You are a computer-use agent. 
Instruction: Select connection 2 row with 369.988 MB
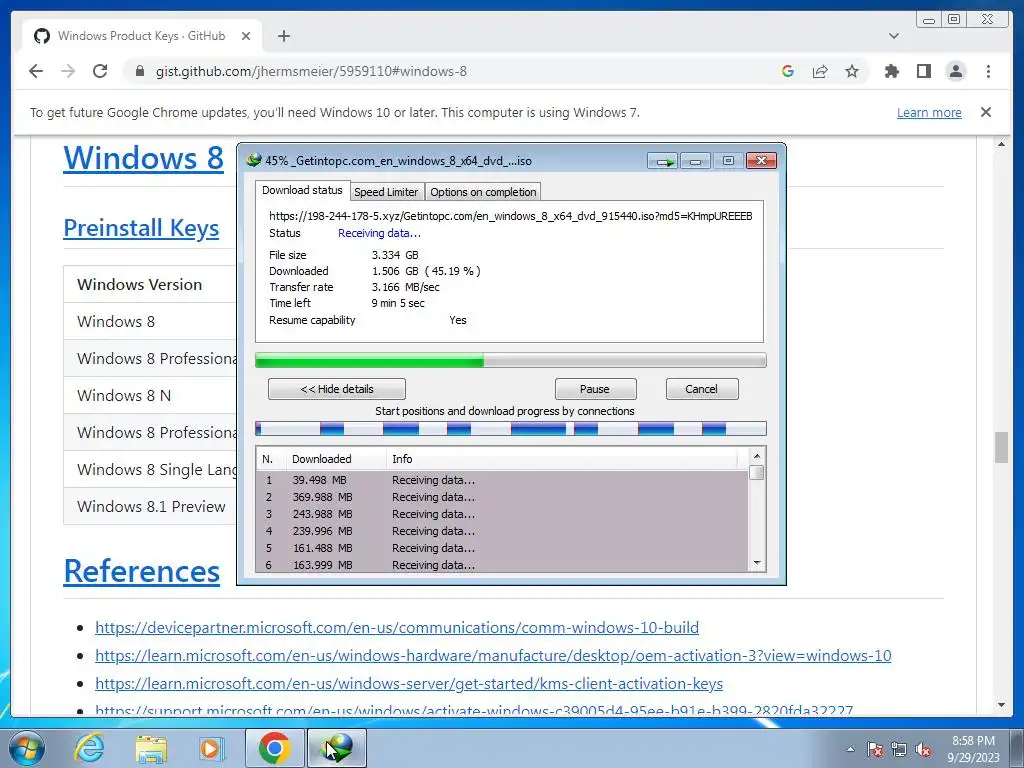click(502, 497)
